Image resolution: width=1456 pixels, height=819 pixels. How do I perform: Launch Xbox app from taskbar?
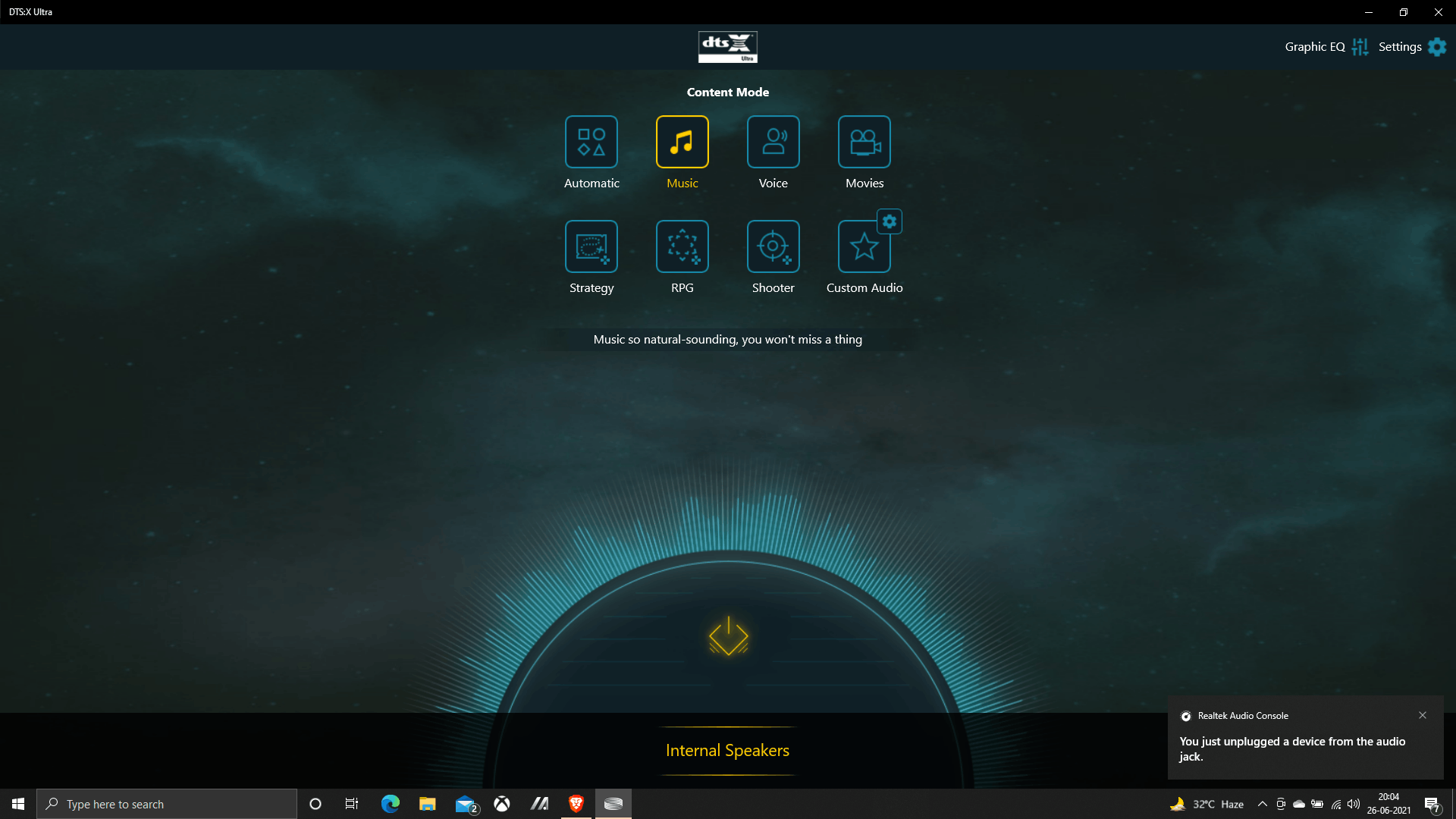(502, 804)
